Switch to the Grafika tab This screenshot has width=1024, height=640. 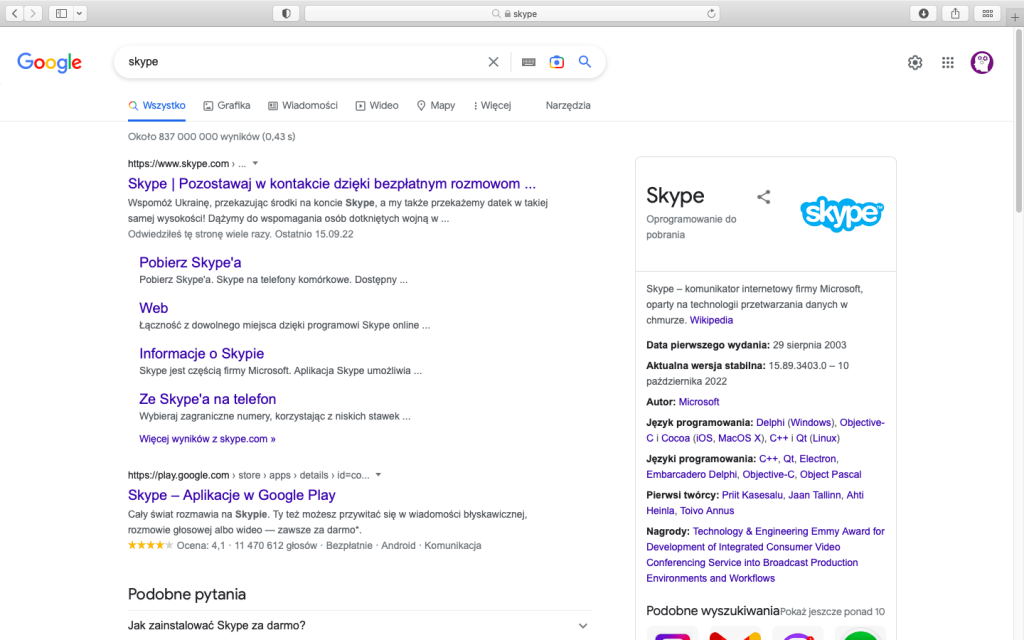click(x=226, y=105)
